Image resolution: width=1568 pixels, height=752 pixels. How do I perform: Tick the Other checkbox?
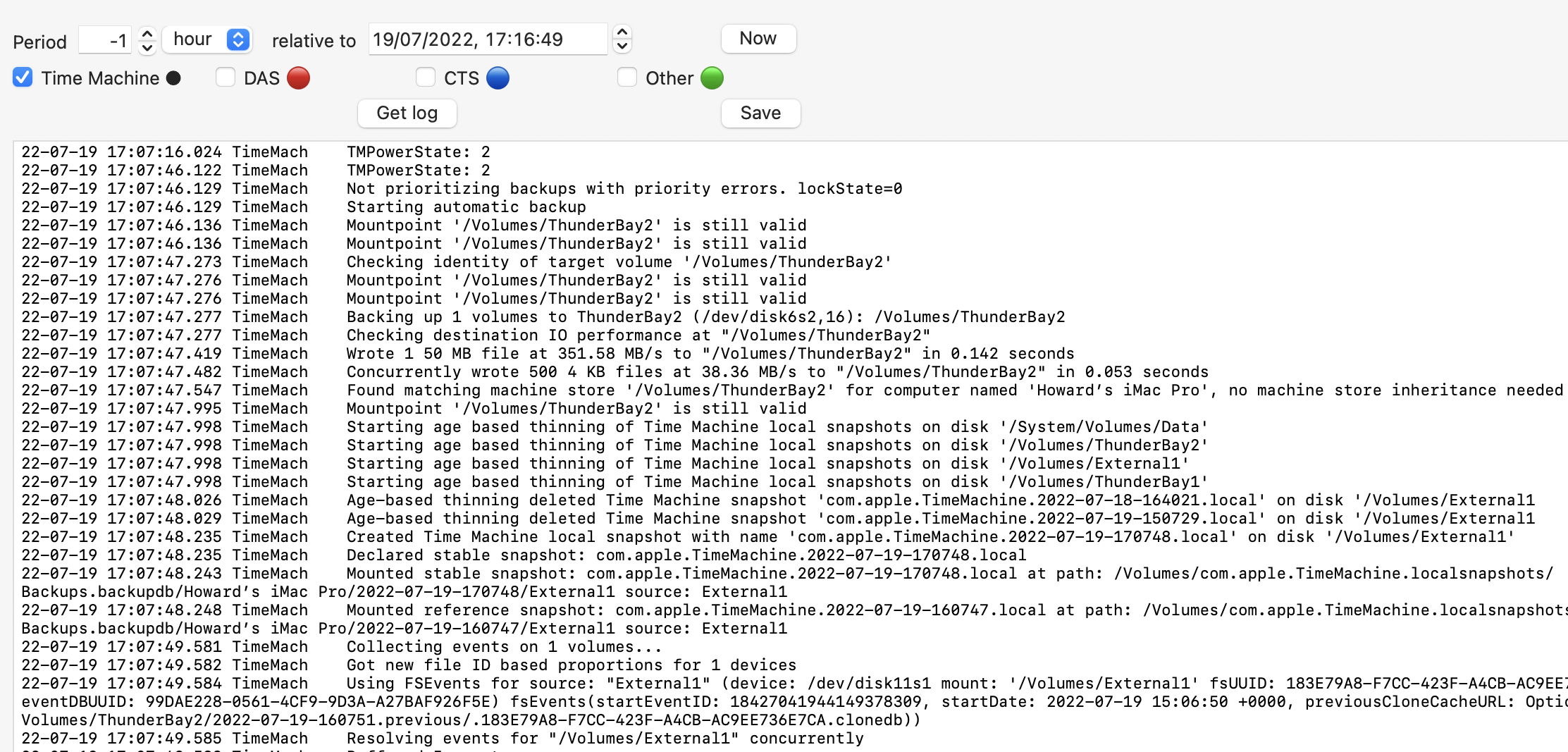(x=627, y=78)
